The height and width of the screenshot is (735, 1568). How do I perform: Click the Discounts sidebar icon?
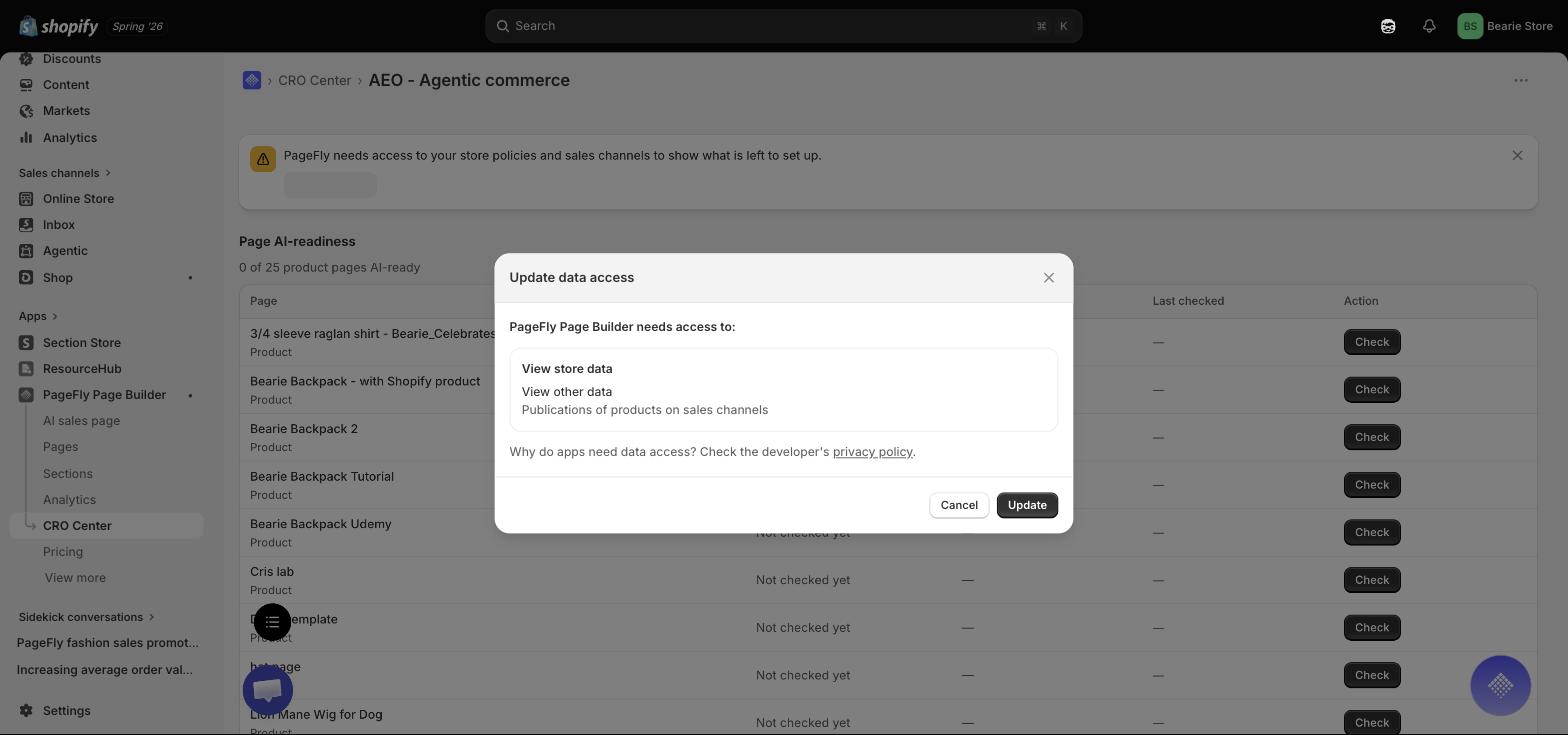tap(26, 59)
